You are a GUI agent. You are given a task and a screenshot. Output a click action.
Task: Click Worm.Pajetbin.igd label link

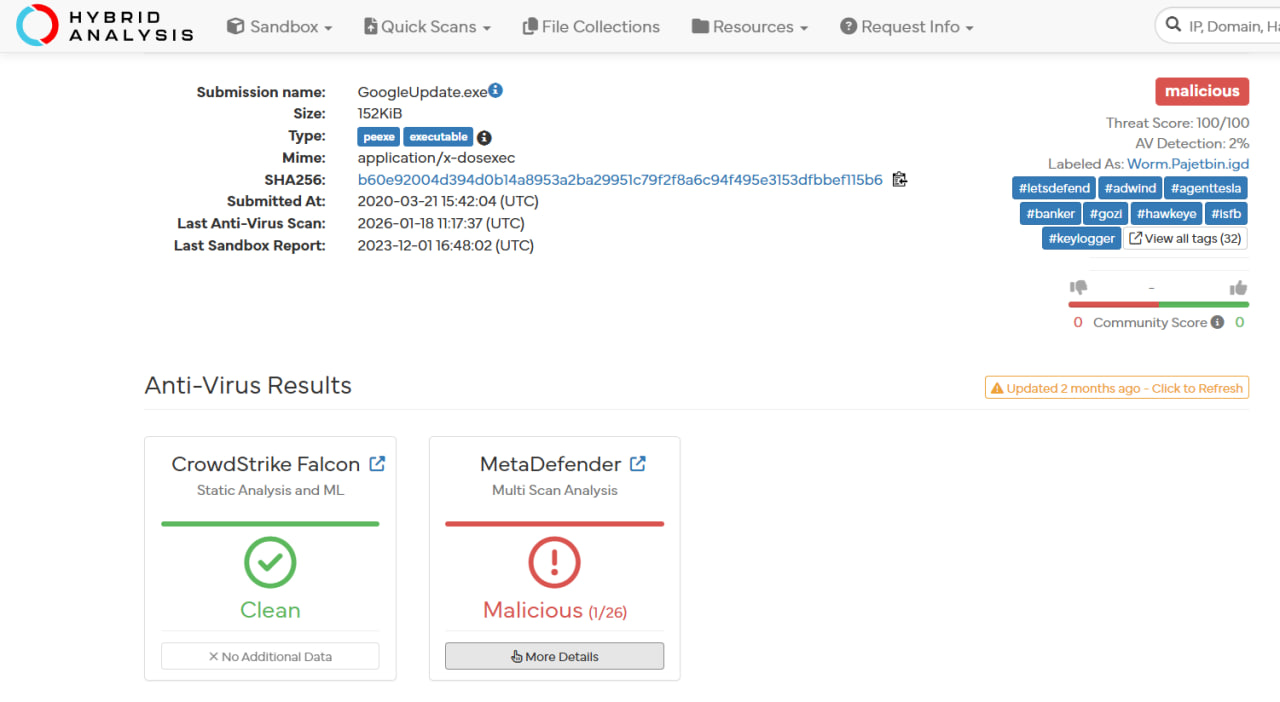tap(1187, 164)
